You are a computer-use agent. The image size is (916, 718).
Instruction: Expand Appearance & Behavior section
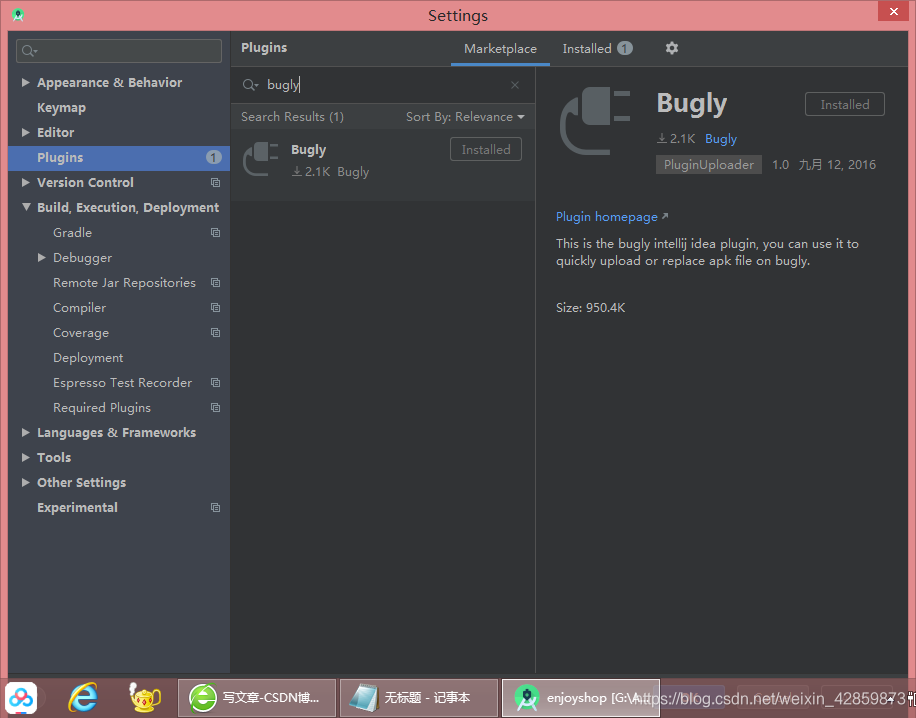pyautogui.click(x=26, y=82)
